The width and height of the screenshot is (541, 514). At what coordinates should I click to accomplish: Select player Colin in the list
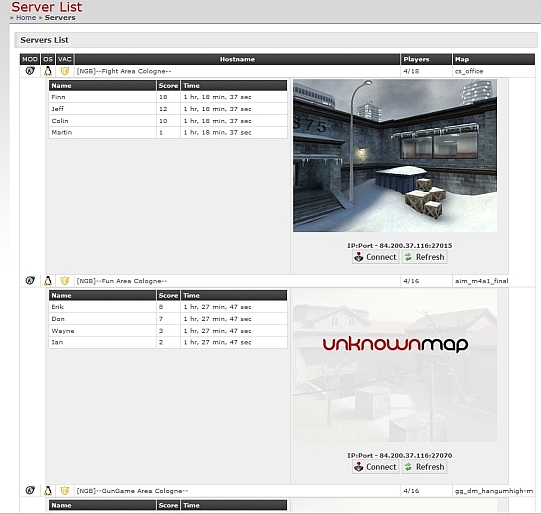coord(60,121)
